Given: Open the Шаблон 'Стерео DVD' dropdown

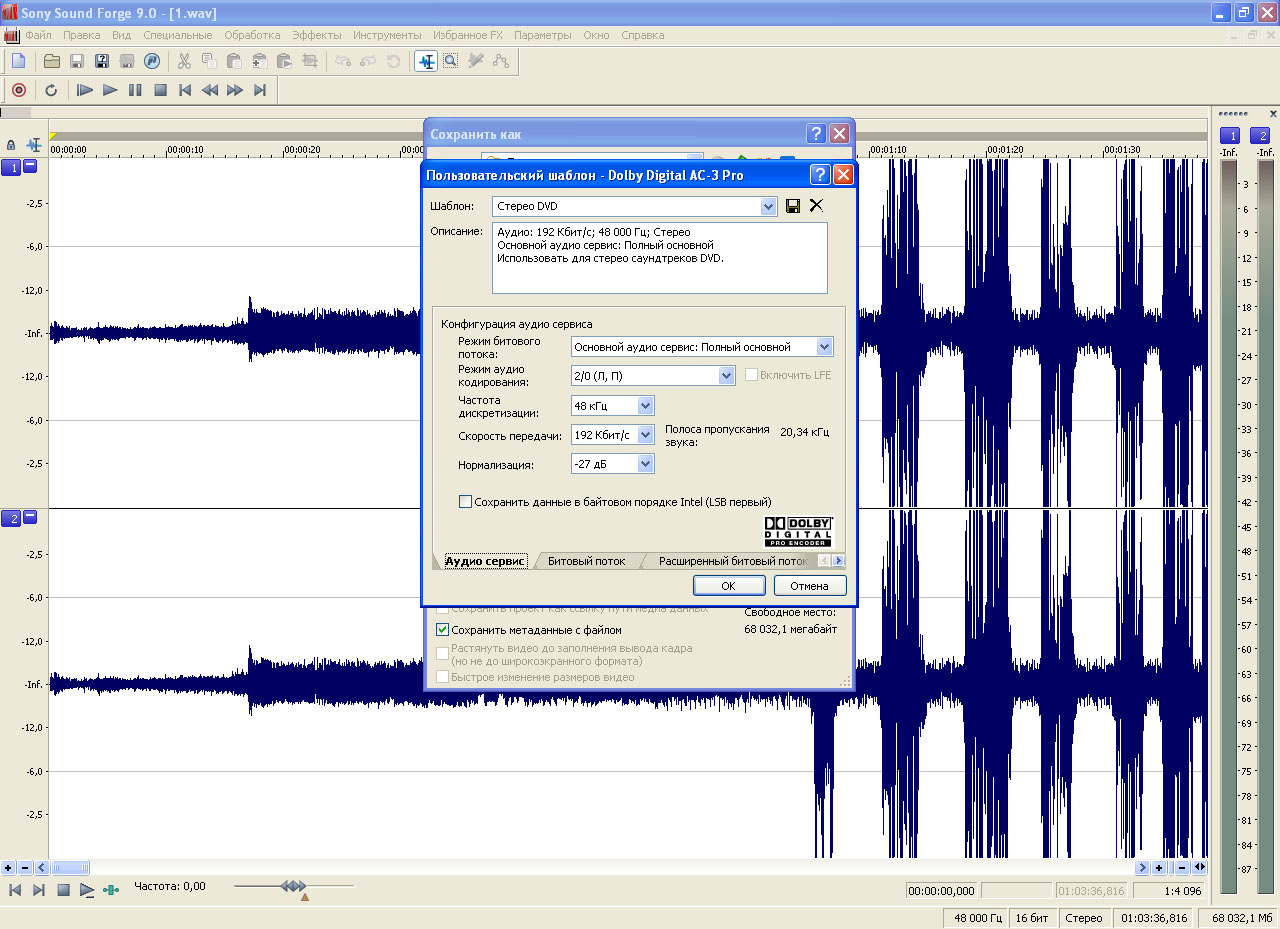Looking at the screenshot, I should click(768, 206).
